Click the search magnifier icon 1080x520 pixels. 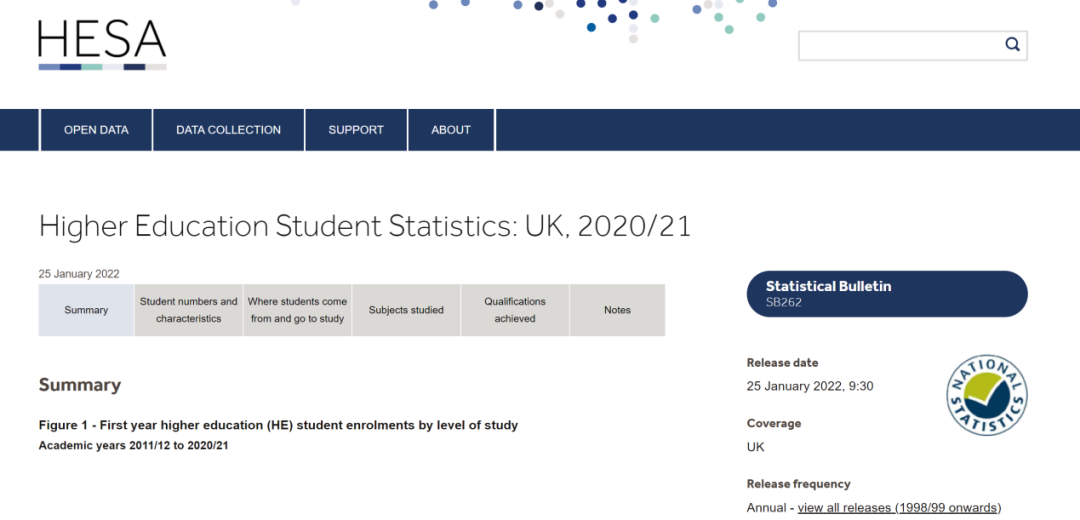[1012, 45]
